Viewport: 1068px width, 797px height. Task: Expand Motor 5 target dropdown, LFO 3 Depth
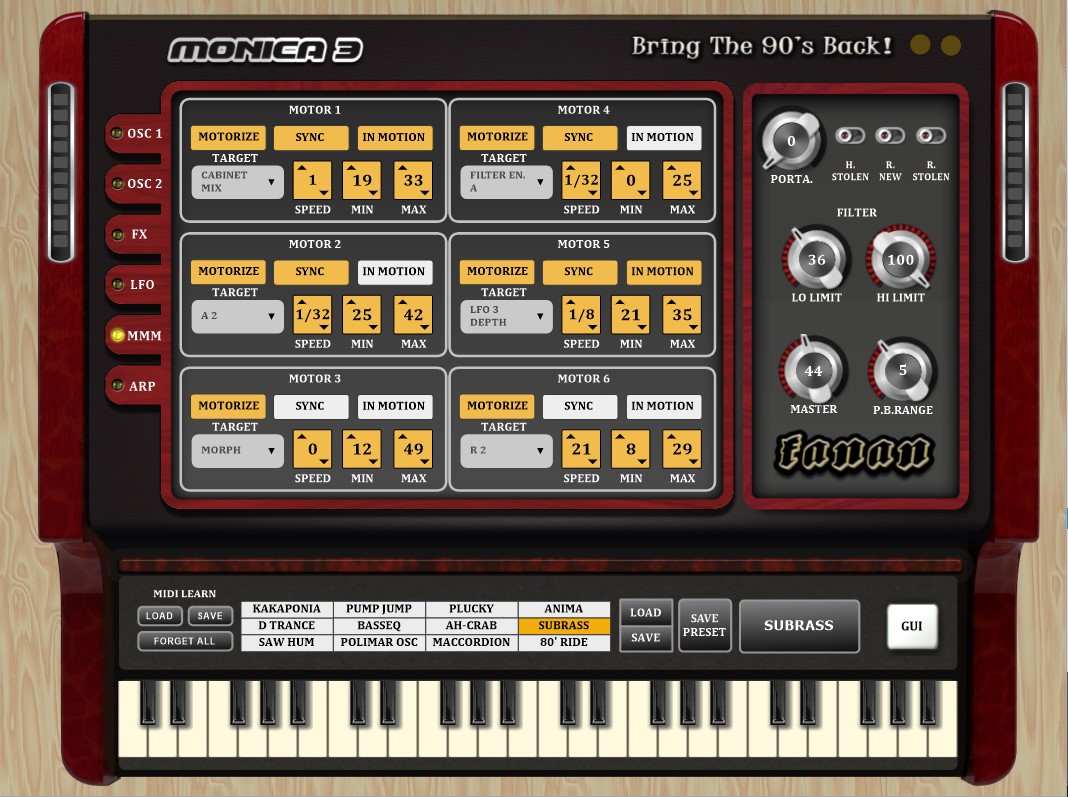(506, 316)
